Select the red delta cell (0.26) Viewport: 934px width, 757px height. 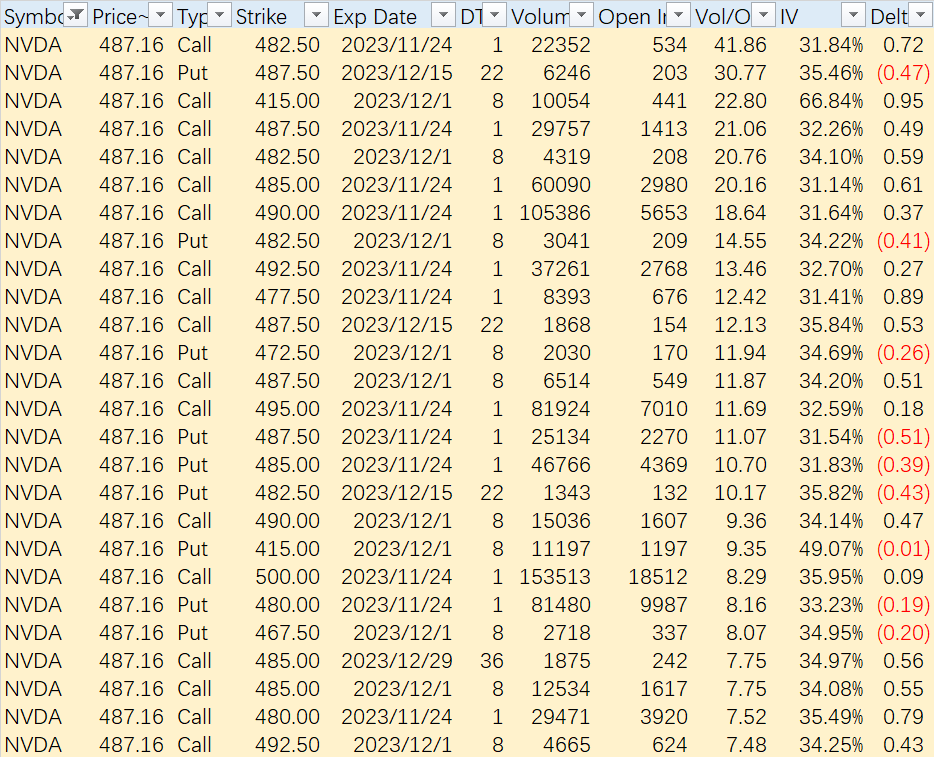903,353
